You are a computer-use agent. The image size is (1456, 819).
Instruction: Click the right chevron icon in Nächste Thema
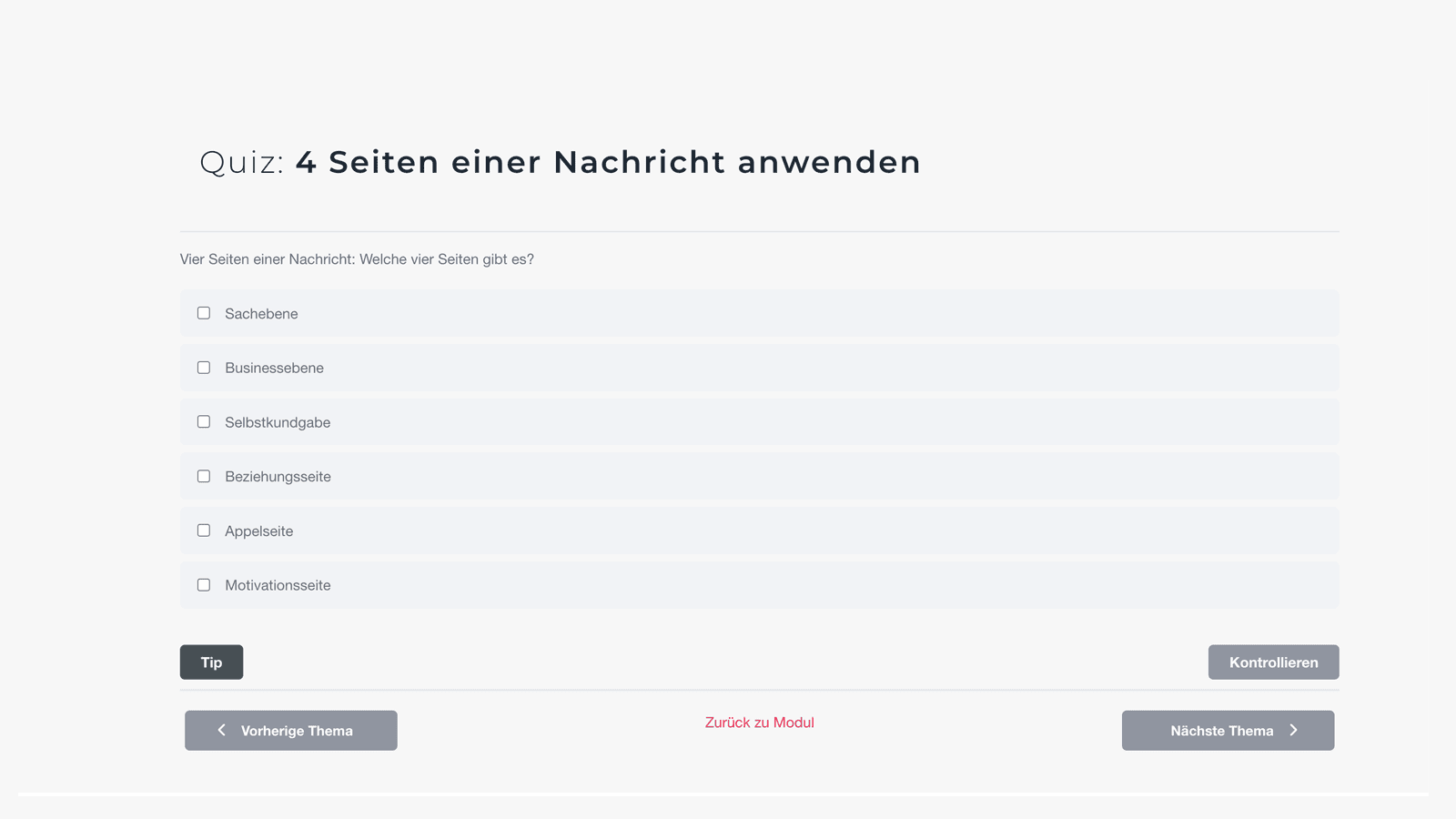pyautogui.click(x=1293, y=730)
